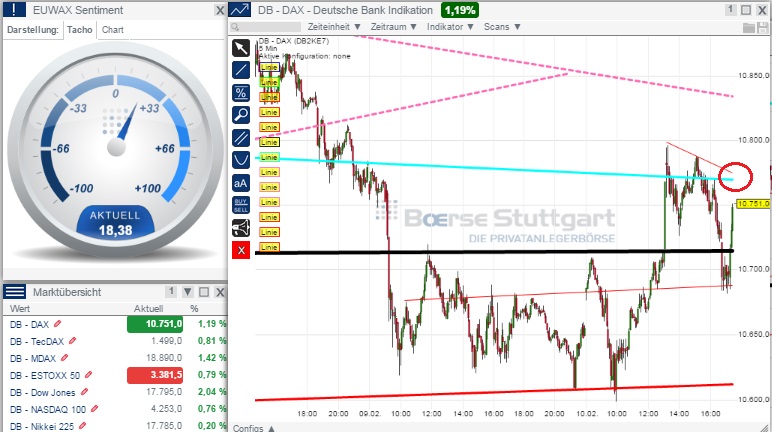Open DB - MDAX row in market overview

click(x=32, y=358)
